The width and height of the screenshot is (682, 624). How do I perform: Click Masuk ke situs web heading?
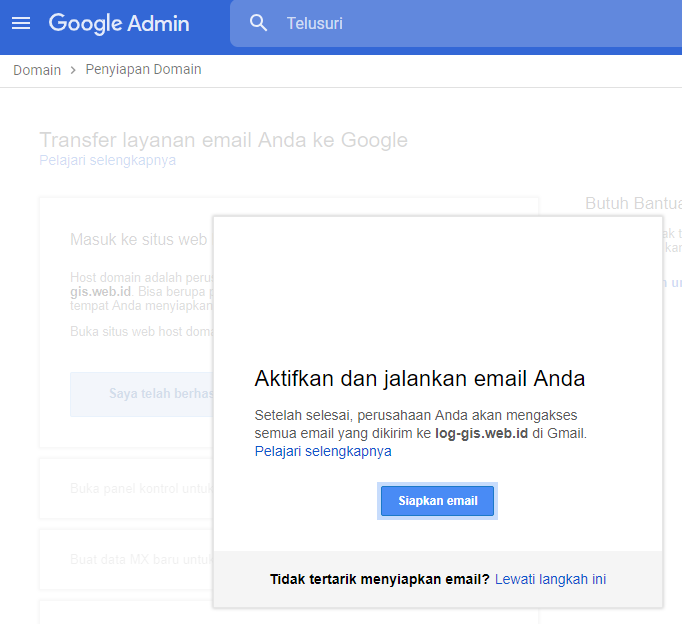point(139,240)
